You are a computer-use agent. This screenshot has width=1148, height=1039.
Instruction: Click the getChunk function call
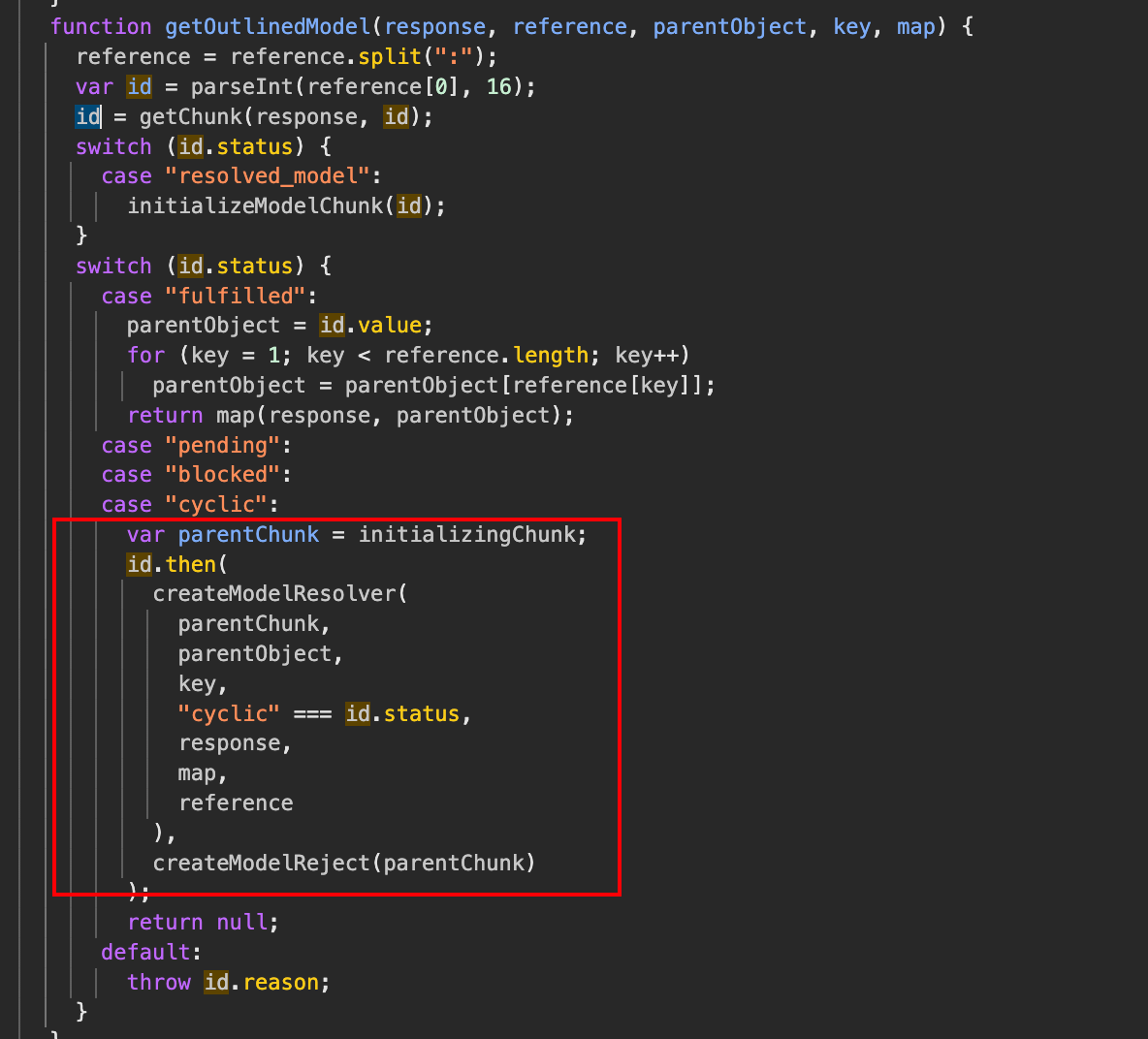tap(190, 116)
